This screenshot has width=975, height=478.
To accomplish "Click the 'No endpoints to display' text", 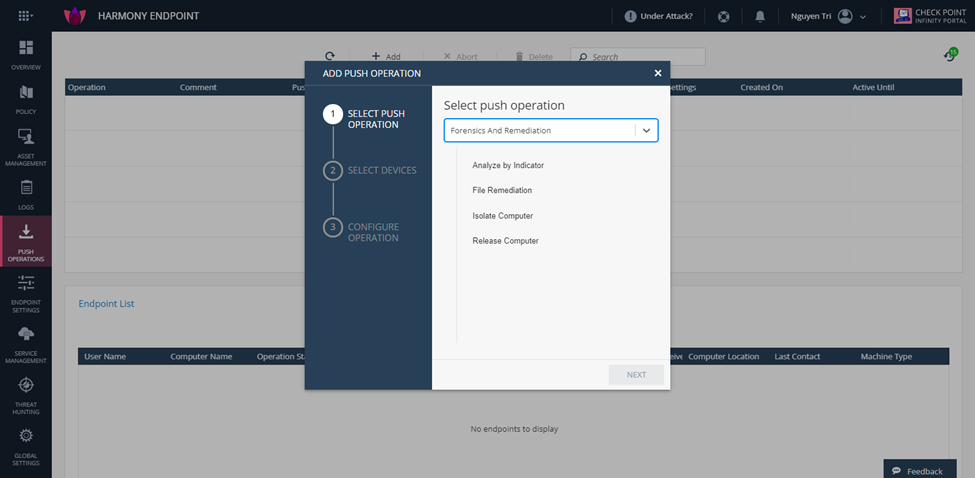I will (x=514, y=429).
